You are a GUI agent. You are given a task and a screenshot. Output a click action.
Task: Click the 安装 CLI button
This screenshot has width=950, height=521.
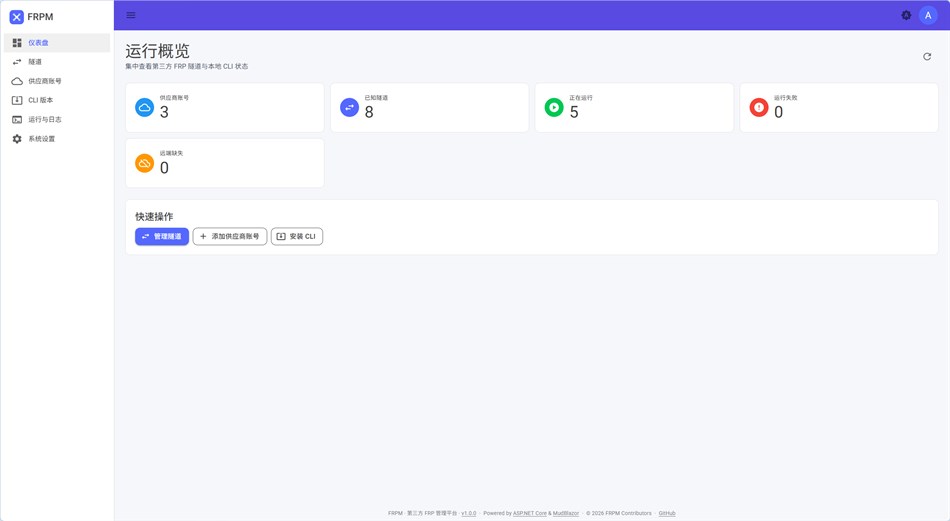click(297, 236)
